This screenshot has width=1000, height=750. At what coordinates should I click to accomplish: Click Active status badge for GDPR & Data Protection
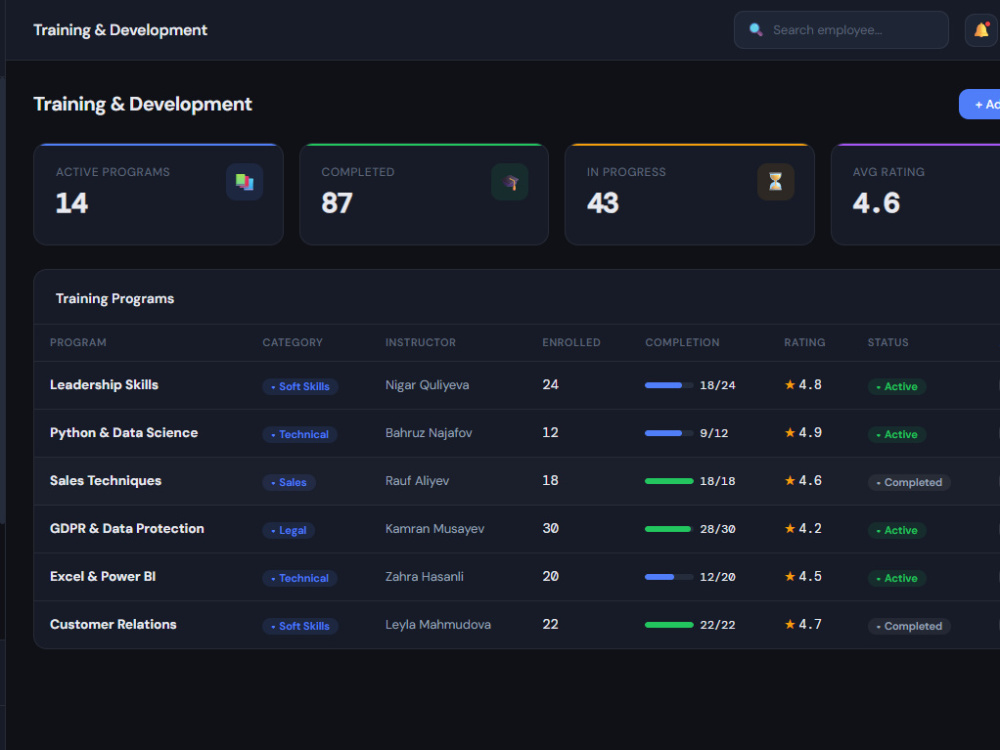click(897, 530)
